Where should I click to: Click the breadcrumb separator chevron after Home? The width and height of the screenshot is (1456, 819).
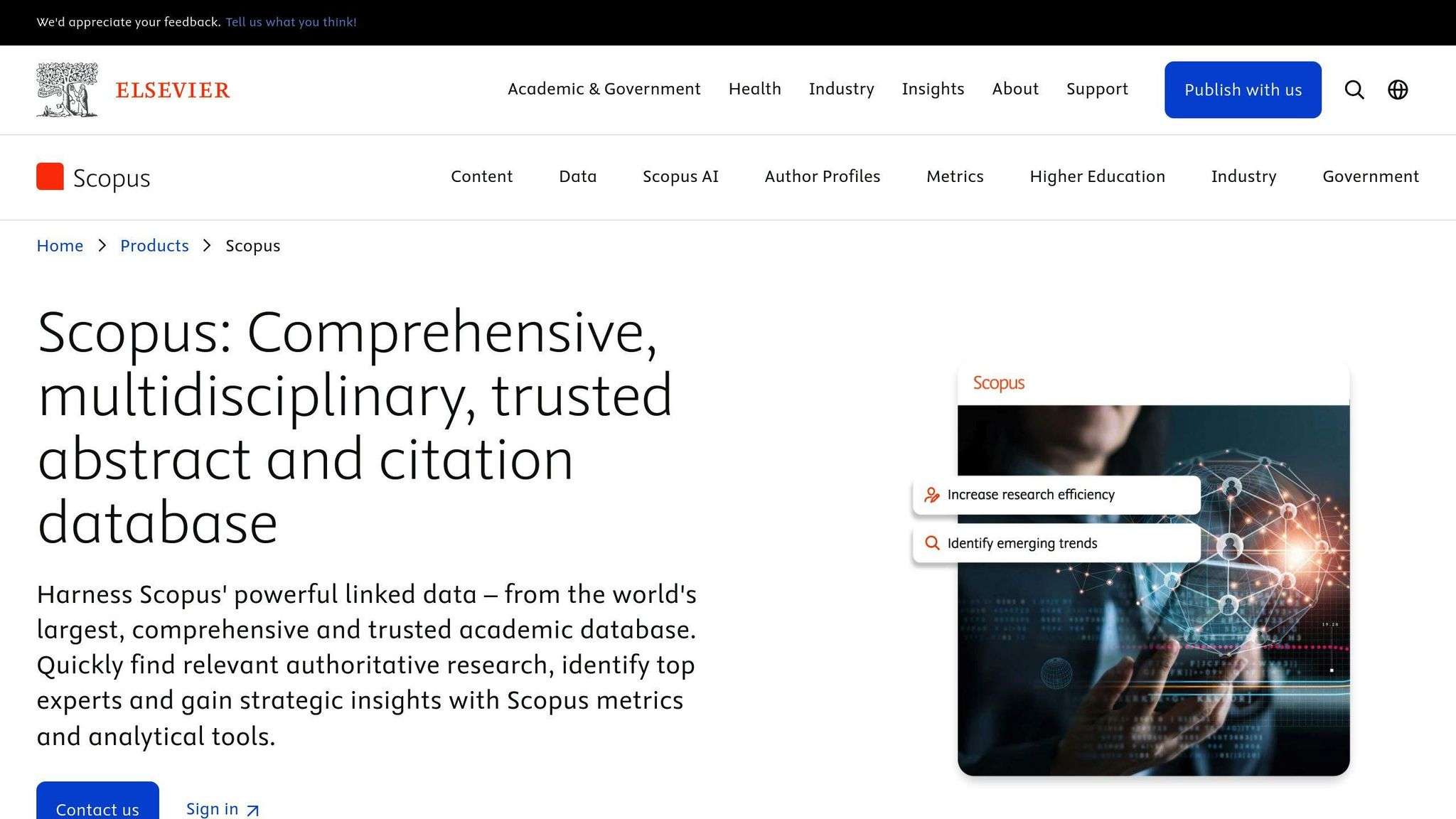(x=102, y=245)
